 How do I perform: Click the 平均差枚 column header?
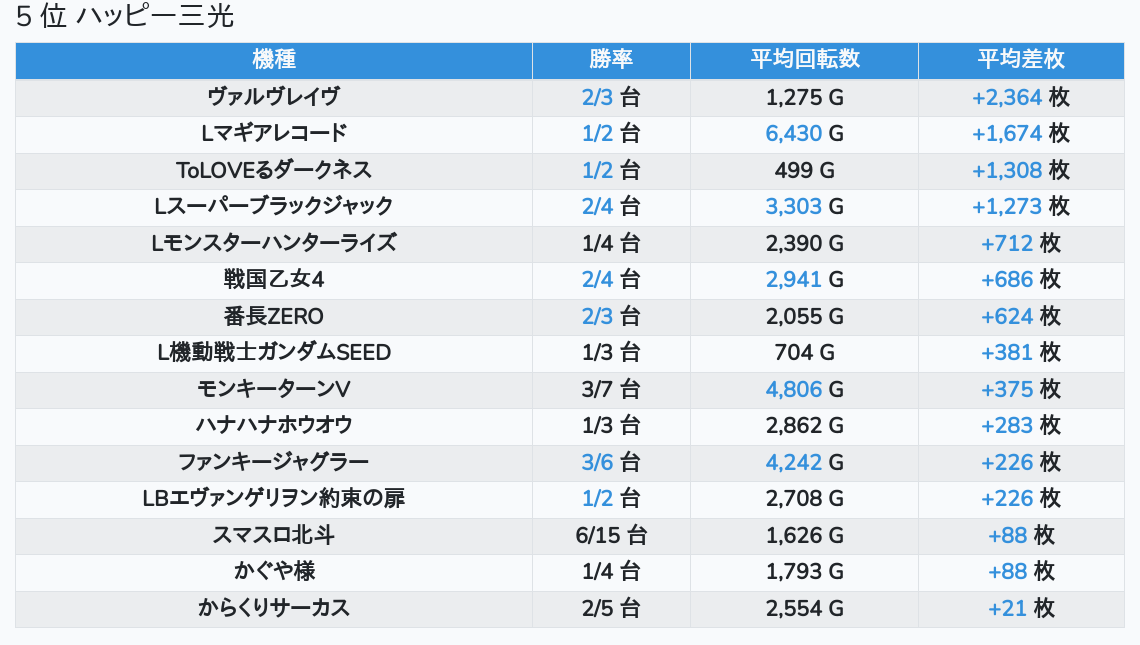1020,60
